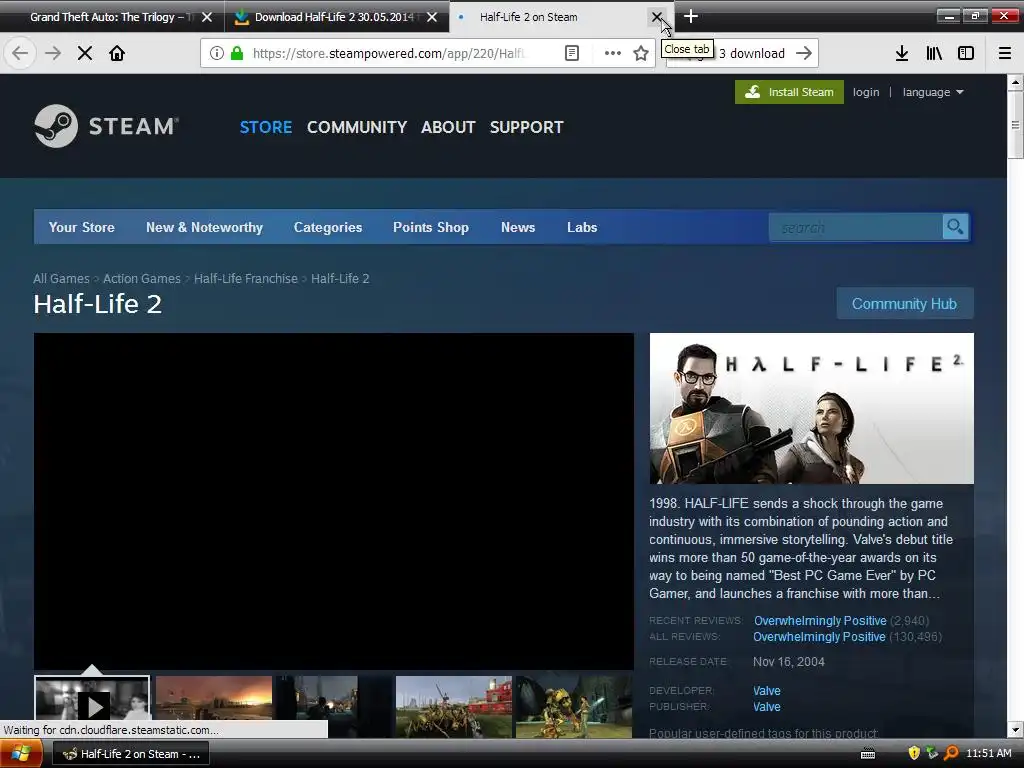
Task: Select the dark corridor screenshot thumbnail
Action: coord(334,706)
